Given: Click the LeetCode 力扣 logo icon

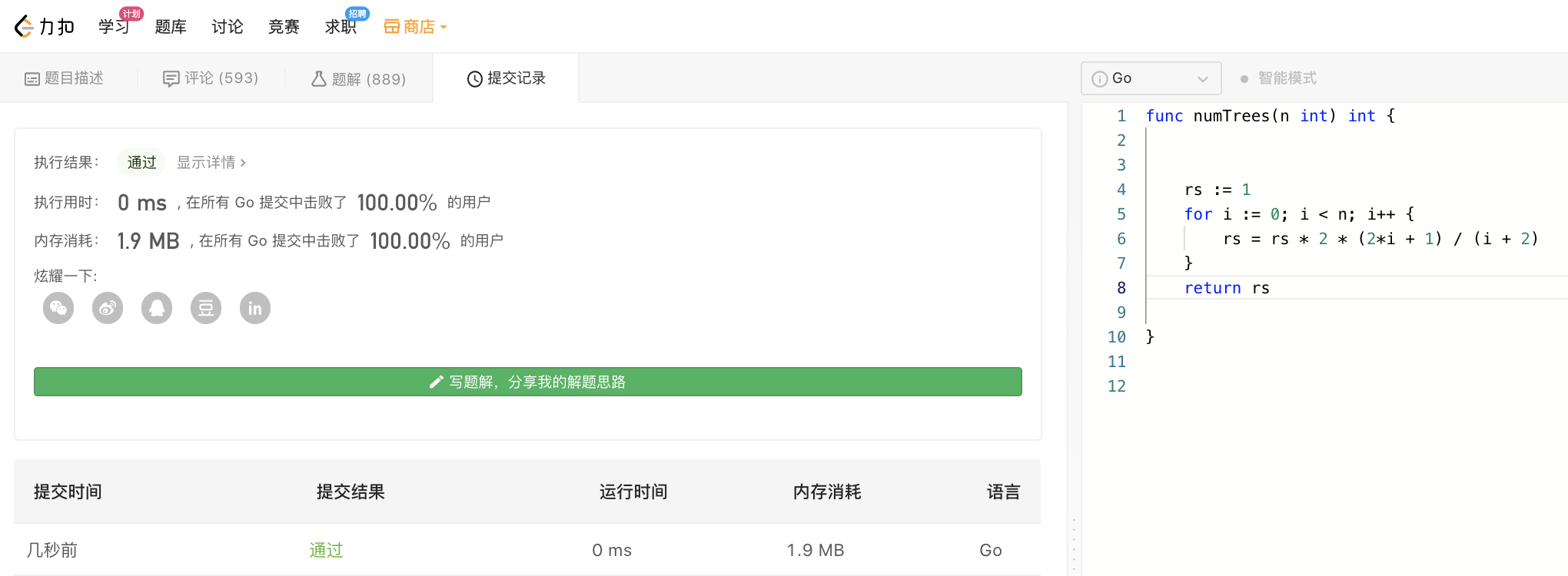Looking at the screenshot, I should click(x=25, y=27).
